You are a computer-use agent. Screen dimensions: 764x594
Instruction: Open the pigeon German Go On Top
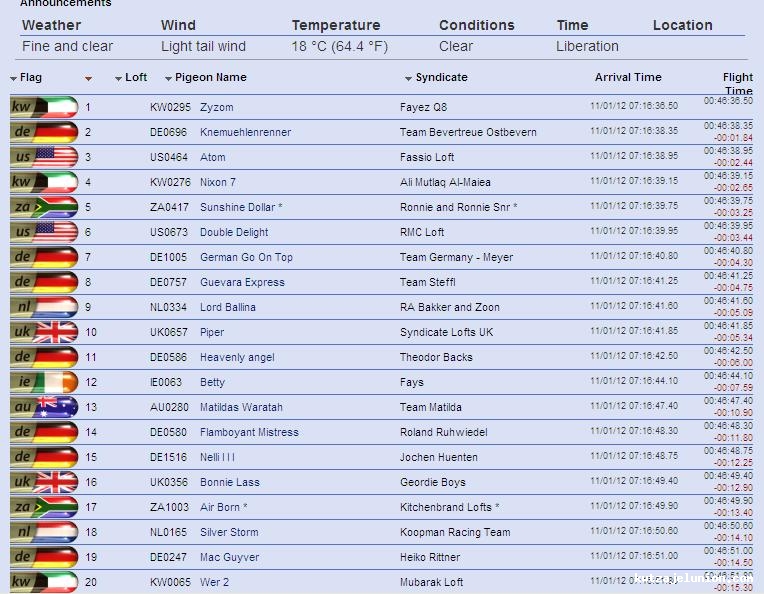pyautogui.click(x=246, y=257)
